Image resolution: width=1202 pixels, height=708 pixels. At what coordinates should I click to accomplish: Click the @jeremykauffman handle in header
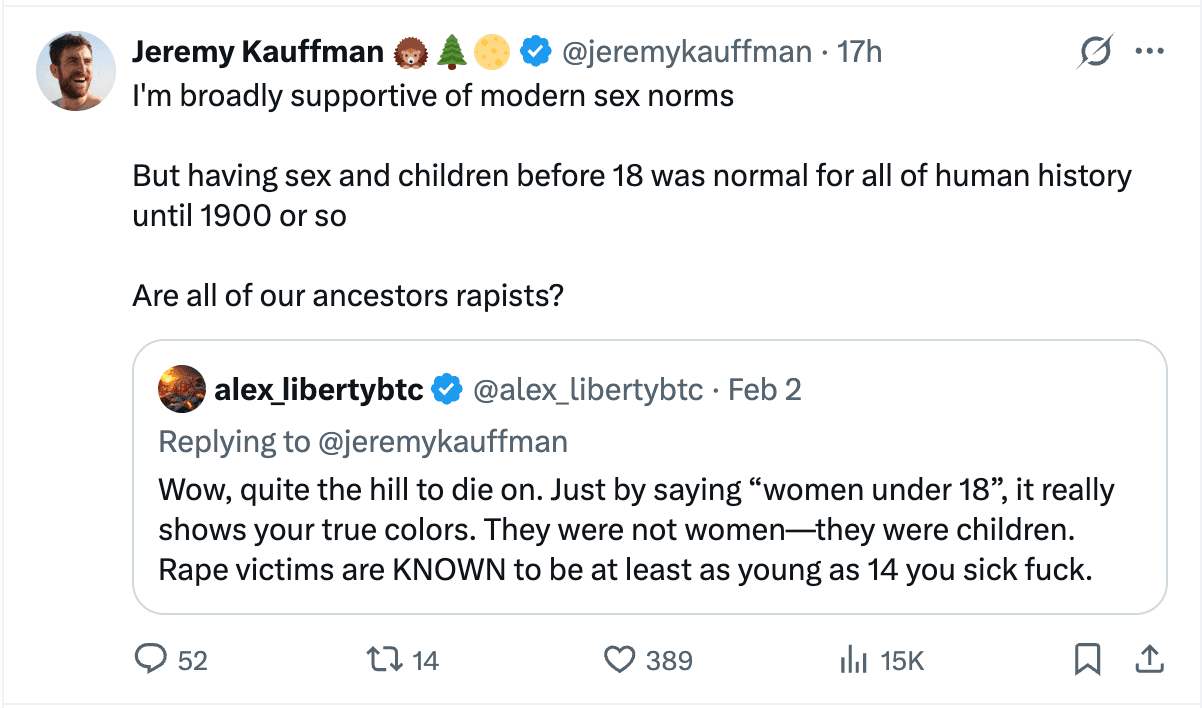click(688, 51)
